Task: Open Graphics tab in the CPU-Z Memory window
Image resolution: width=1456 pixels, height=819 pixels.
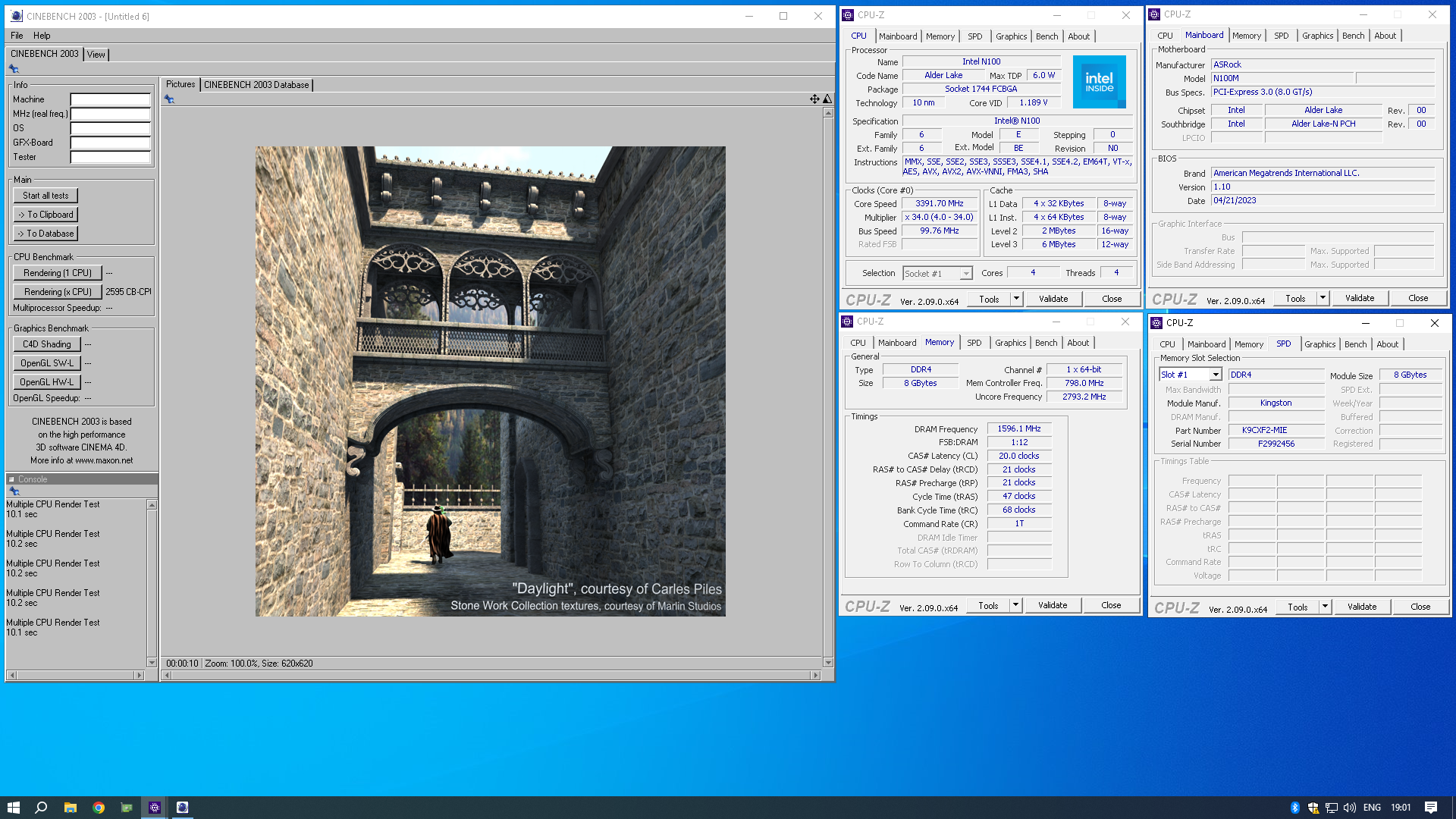Action: coord(1010,343)
